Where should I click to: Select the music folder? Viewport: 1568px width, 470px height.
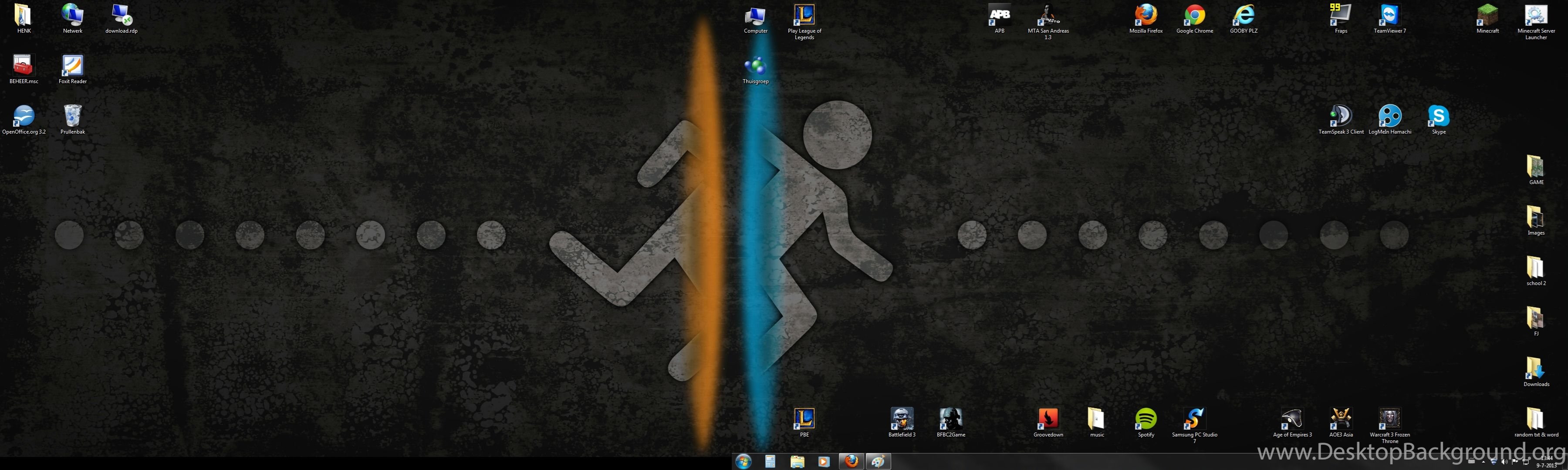(1097, 422)
